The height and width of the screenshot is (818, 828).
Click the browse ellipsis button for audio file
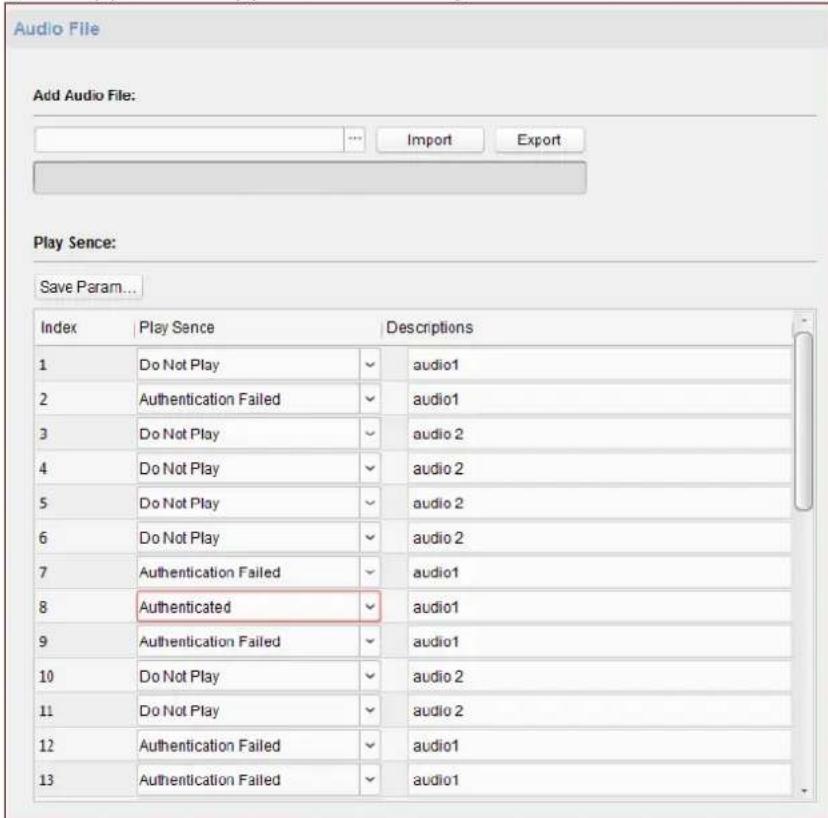coord(355,140)
